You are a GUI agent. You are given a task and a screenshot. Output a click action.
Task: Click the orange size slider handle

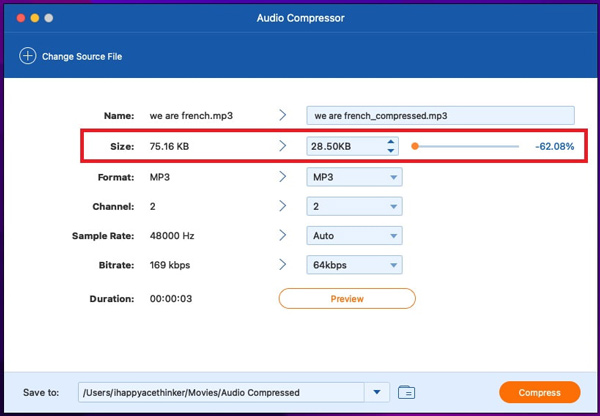pyautogui.click(x=415, y=146)
